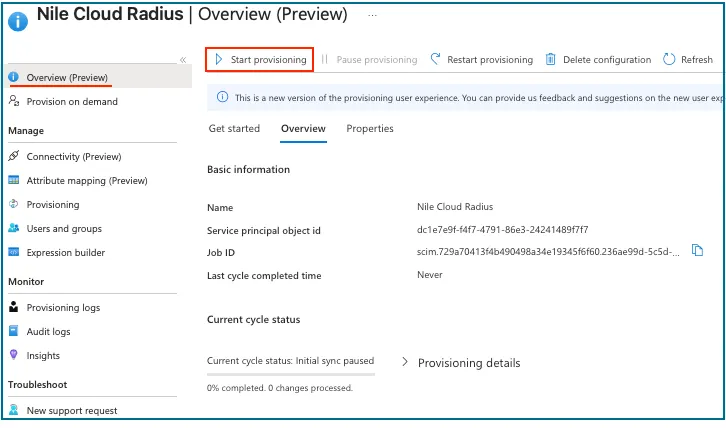Click the large blue info icon beside the title
Image resolution: width=726 pixels, height=428 pixels.
click(x=18, y=21)
